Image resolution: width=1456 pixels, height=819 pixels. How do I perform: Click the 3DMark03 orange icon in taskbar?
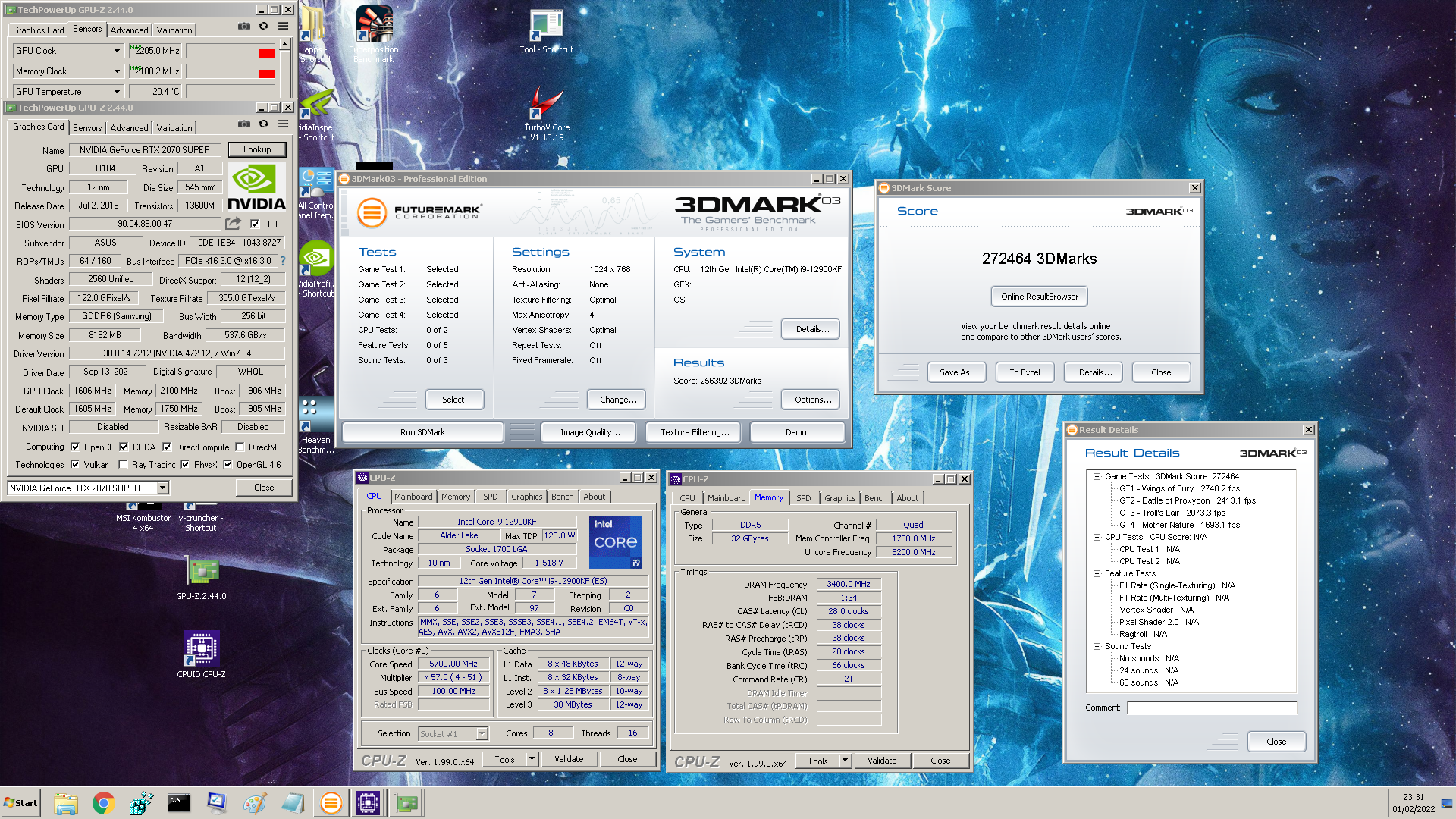331,803
